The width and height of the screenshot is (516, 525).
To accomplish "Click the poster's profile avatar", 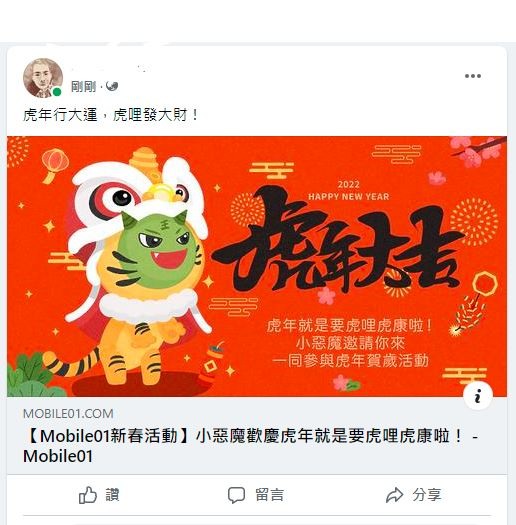I will click(x=43, y=78).
